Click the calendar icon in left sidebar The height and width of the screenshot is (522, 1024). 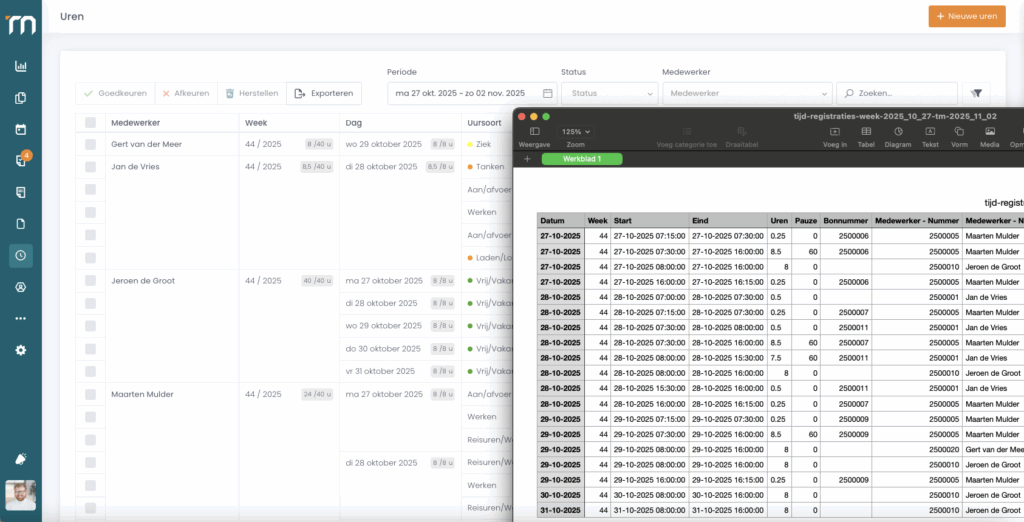(20, 129)
